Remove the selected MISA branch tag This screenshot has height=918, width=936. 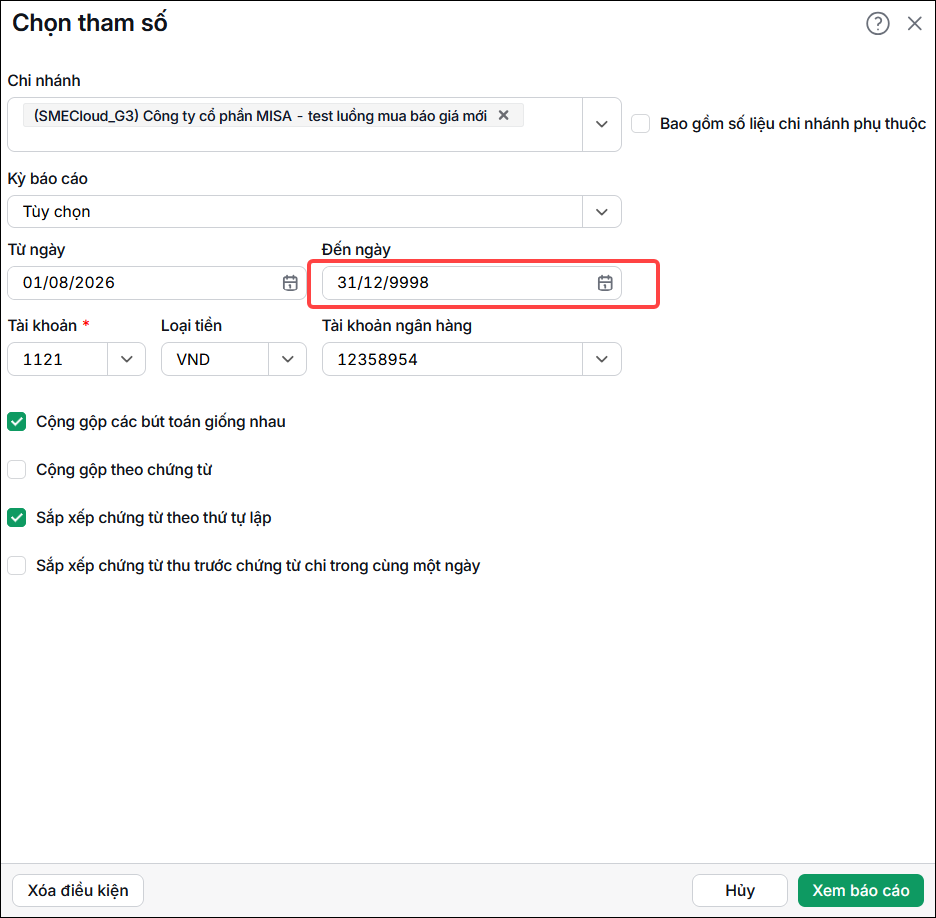pos(503,115)
